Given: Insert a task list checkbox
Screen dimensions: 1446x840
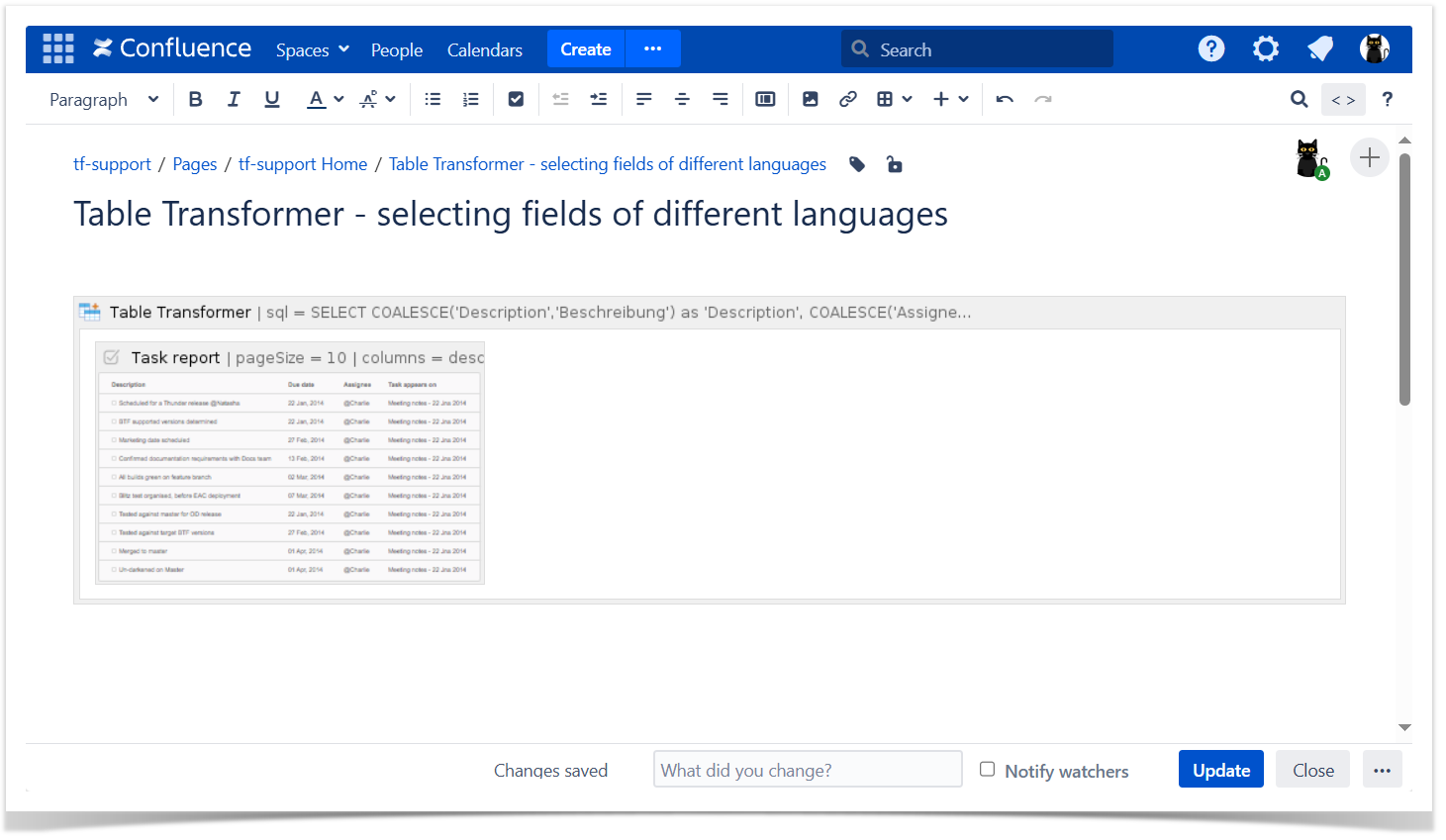Looking at the screenshot, I should pyautogui.click(x=516, y=99).
